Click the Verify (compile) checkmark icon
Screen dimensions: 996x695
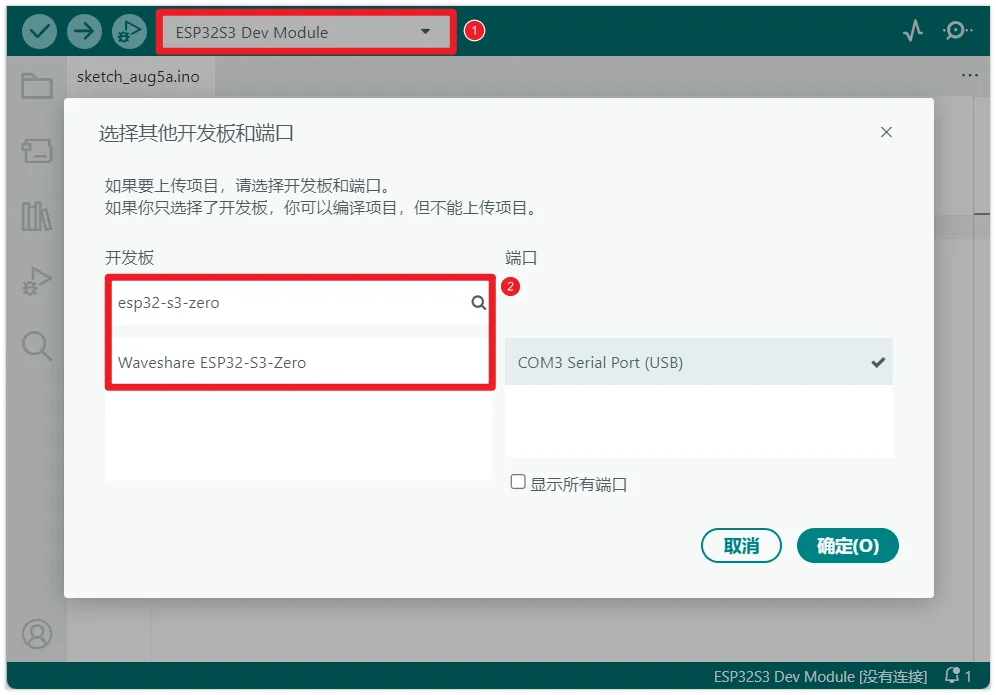pos(39,31)
